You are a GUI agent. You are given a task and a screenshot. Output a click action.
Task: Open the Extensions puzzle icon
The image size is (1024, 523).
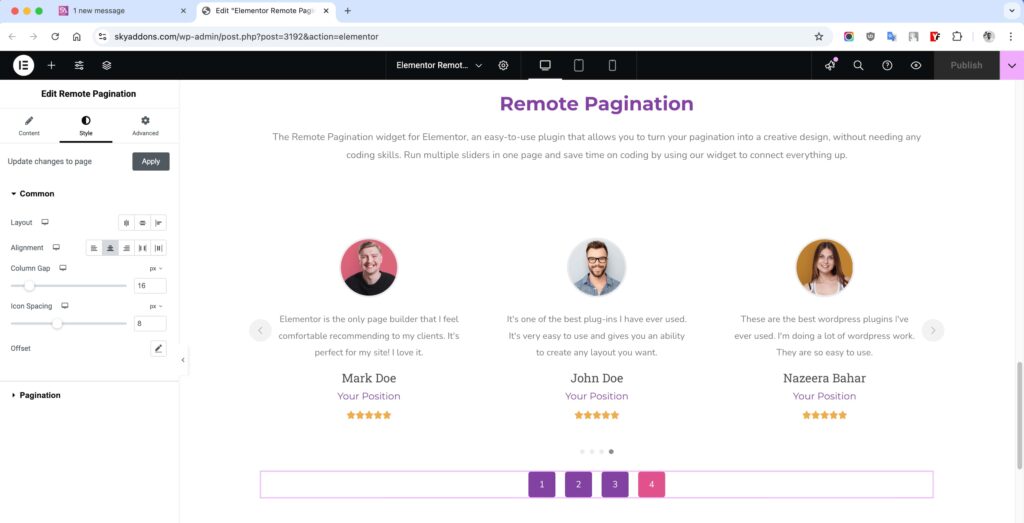[957, 37]
